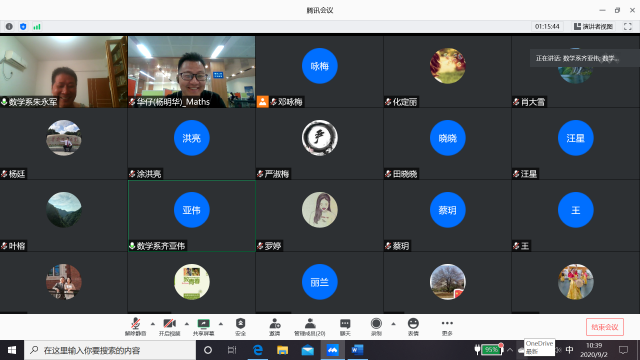
Task: Click the 亚伟 blue avatar
Action: point(191,210)
